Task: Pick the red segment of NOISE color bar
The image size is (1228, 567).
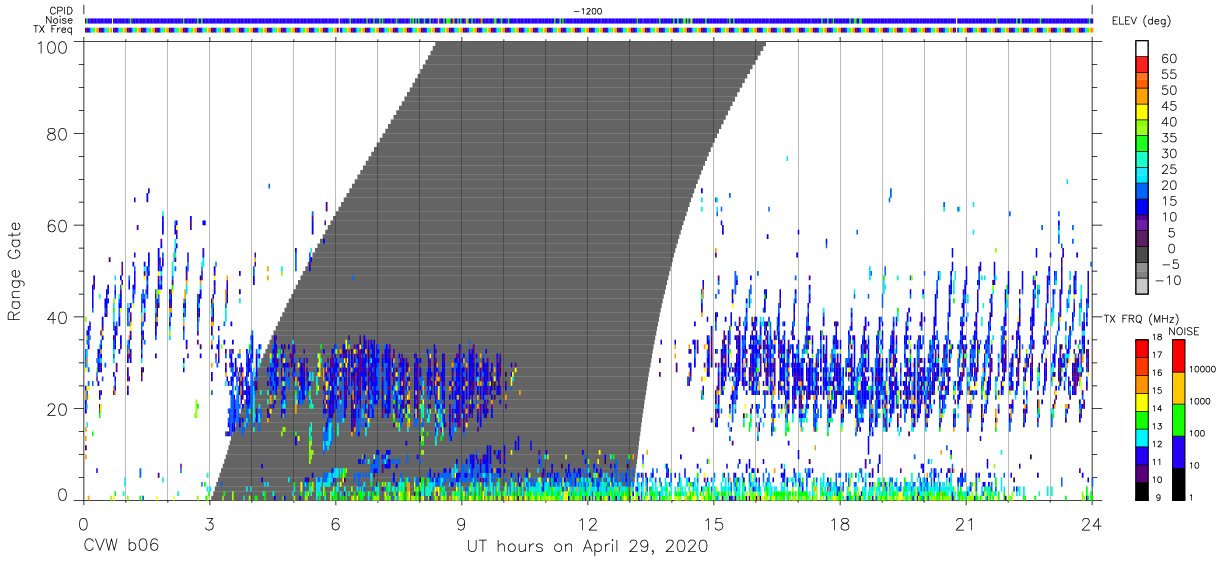Action: 1178,355
